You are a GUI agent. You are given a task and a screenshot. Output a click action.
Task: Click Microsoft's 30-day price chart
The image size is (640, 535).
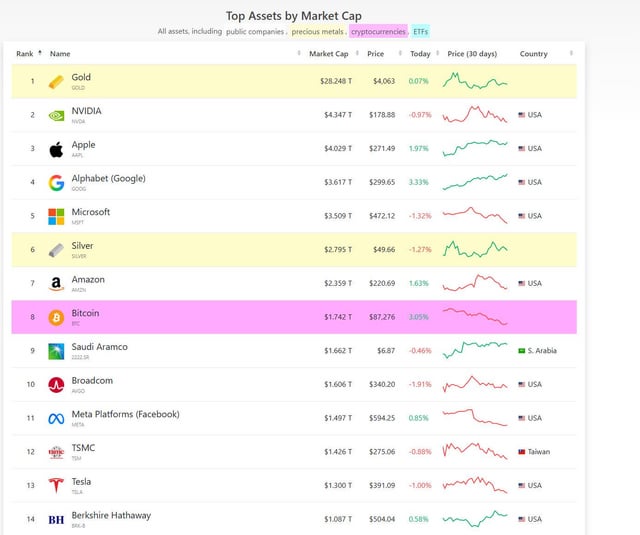[475, 215]
